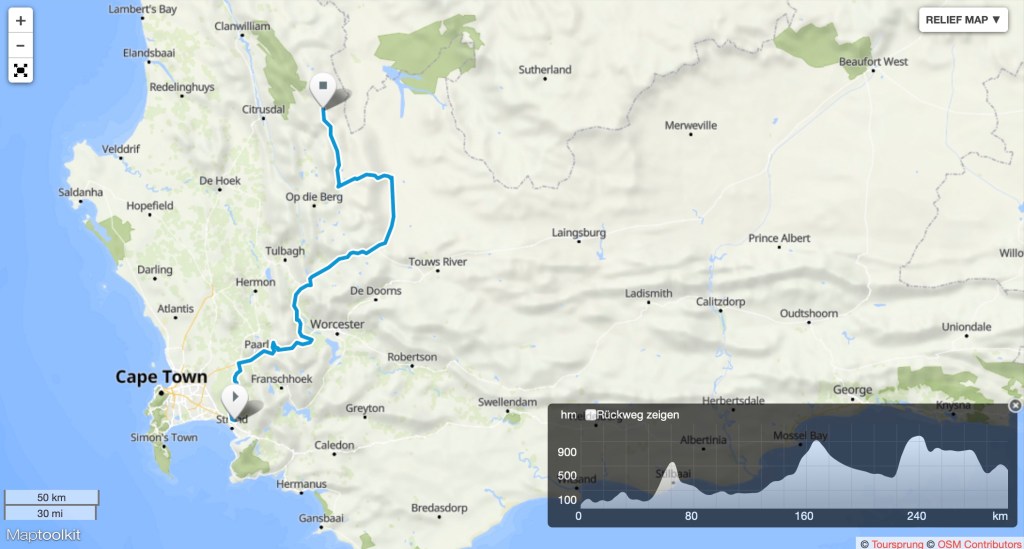Viewport: 1024px width, 549px height.
Task: Enable the Rückweg zeigen checkbox
Action: tap(590, 415)
